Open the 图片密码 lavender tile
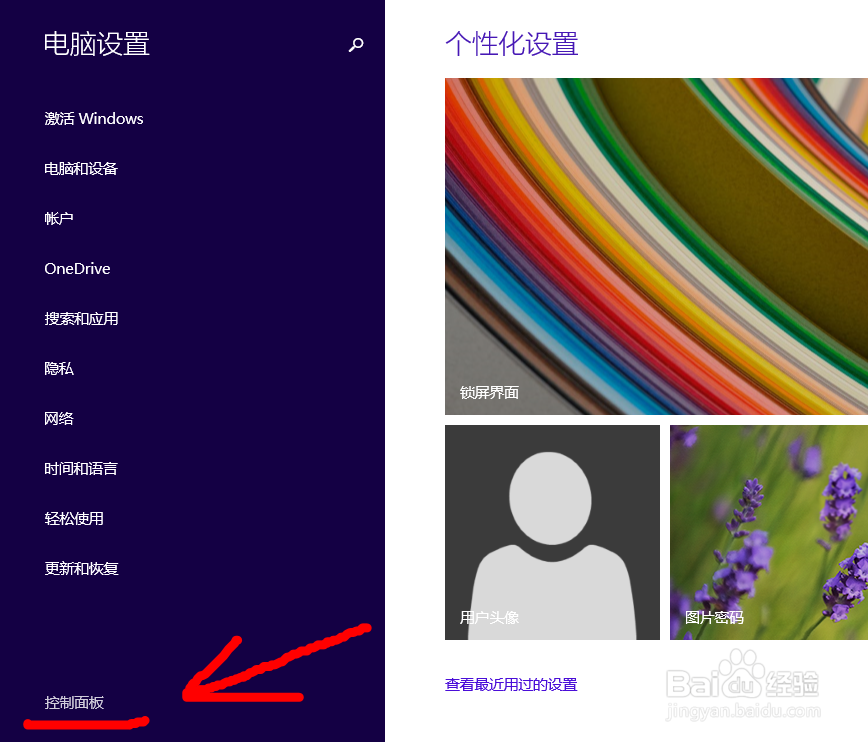This screenshot has width=868, height=742. [x=769, y=532]
